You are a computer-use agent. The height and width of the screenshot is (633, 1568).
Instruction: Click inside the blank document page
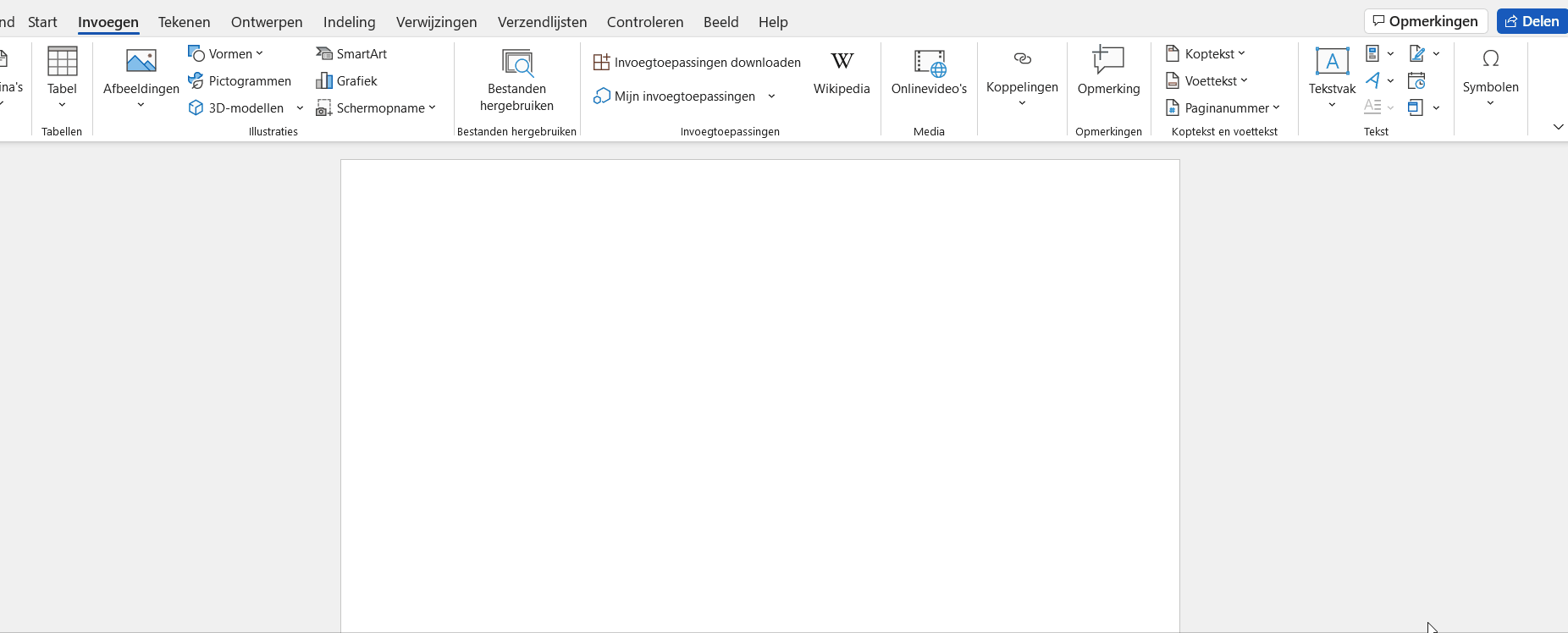[759, 395]
